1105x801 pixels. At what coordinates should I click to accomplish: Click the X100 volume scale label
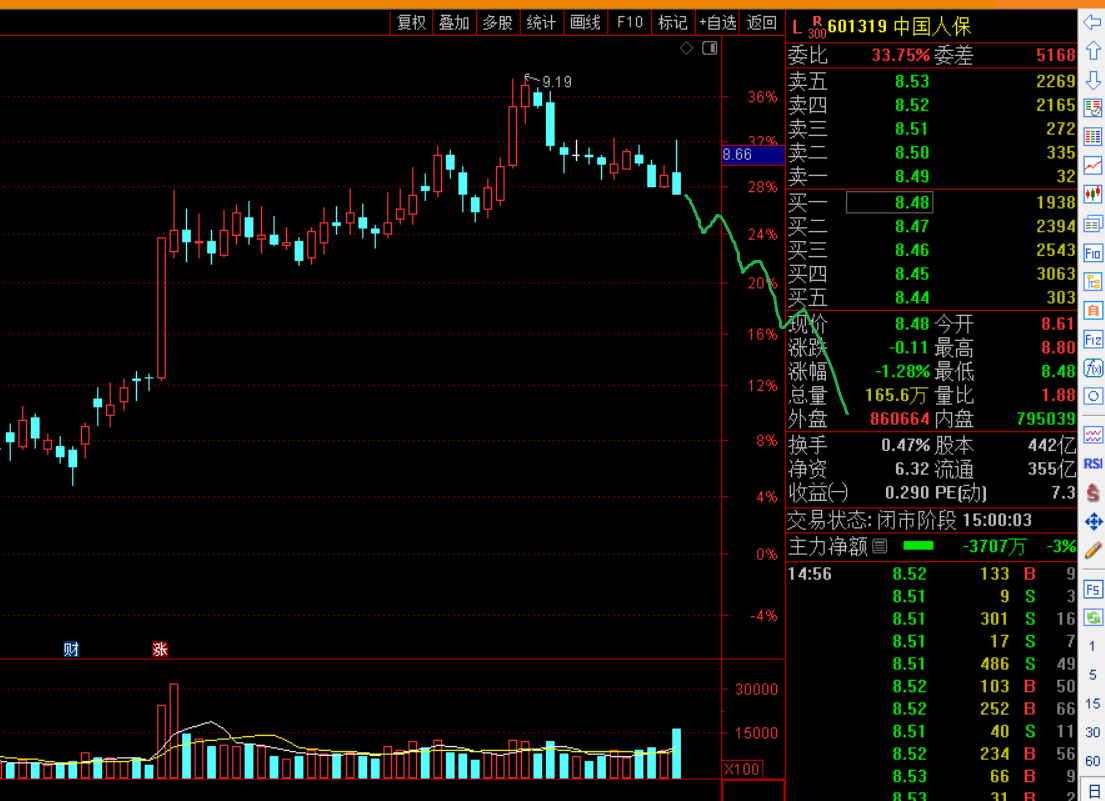(x=742, y=769)
